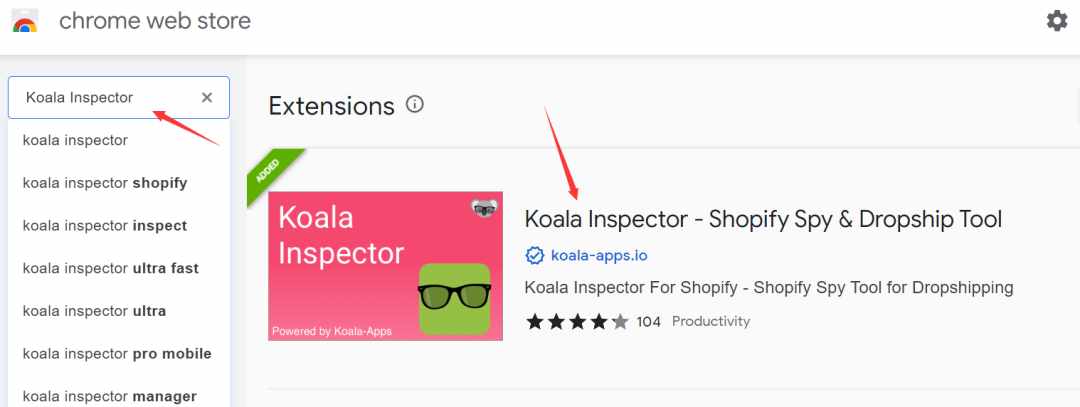Screen dimensions: 1080x407
Task: Click the Chrome Web Store rainbow logo
Action: coord(25,21)
